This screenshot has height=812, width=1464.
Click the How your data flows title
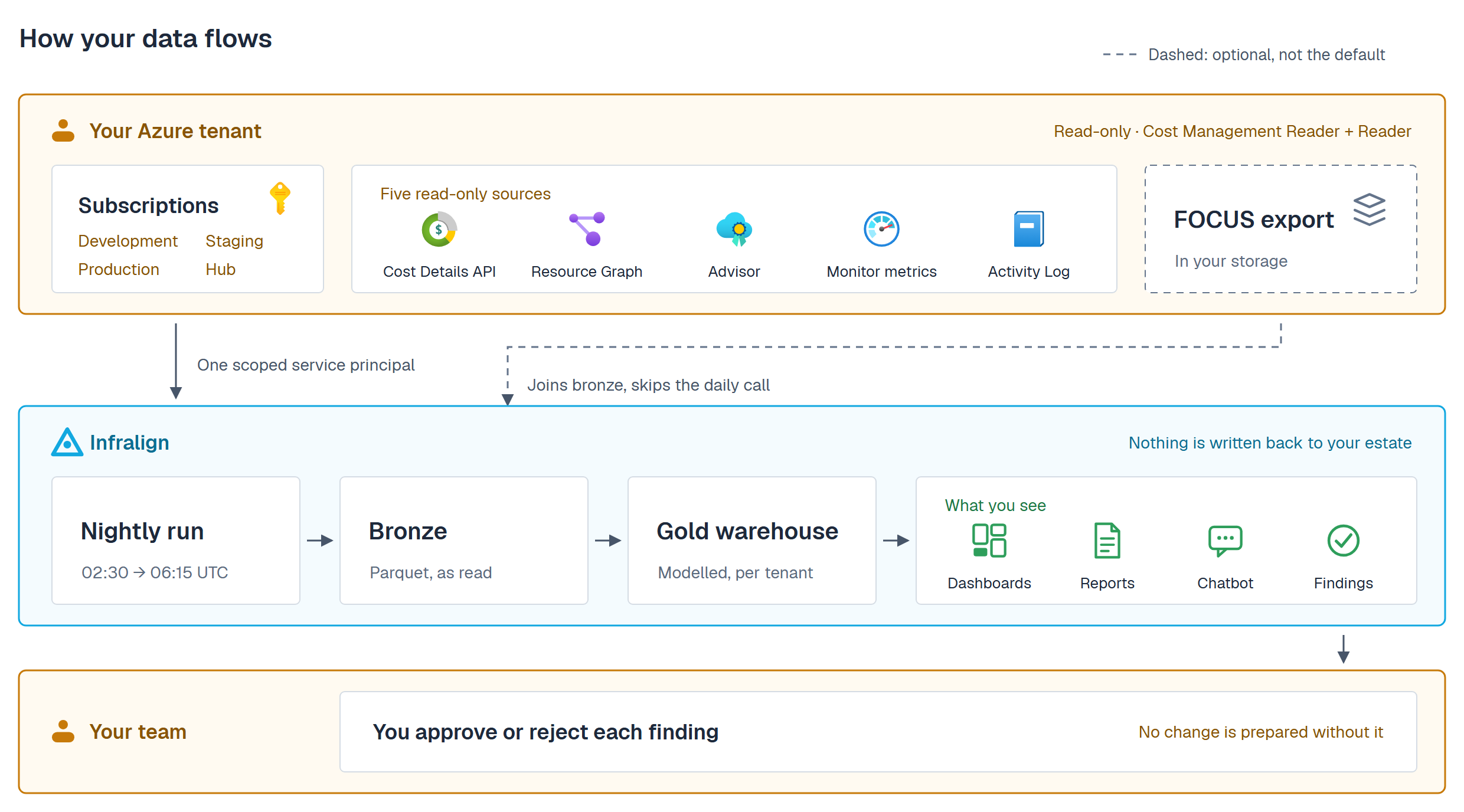tap(146, 38)
